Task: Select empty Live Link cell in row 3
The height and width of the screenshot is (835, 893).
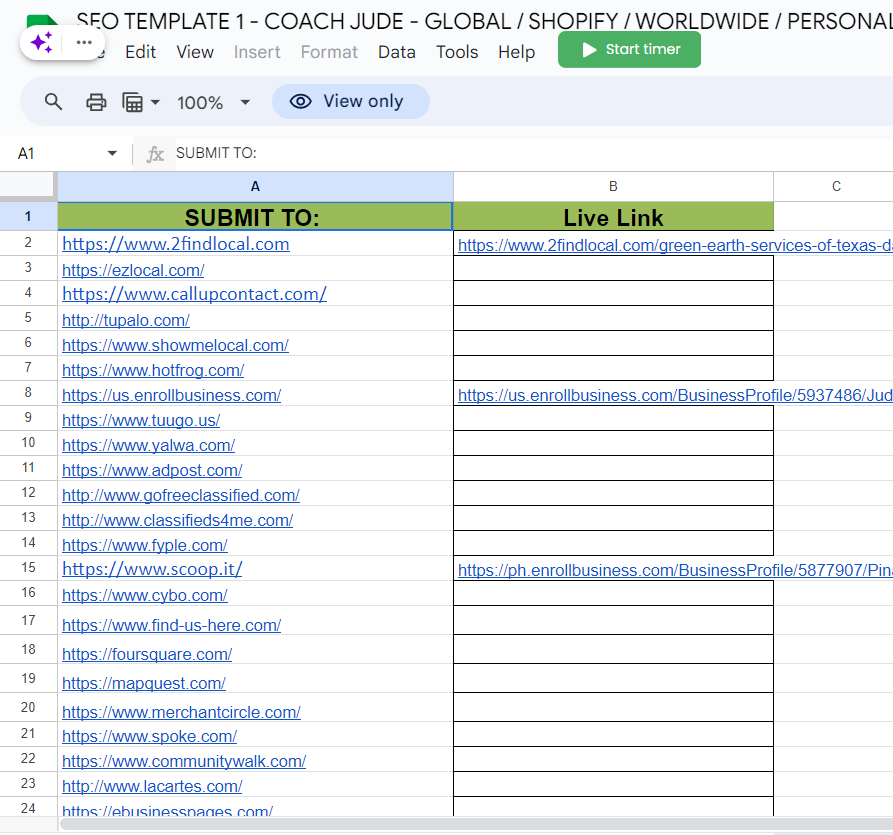Action: (613, 268)
